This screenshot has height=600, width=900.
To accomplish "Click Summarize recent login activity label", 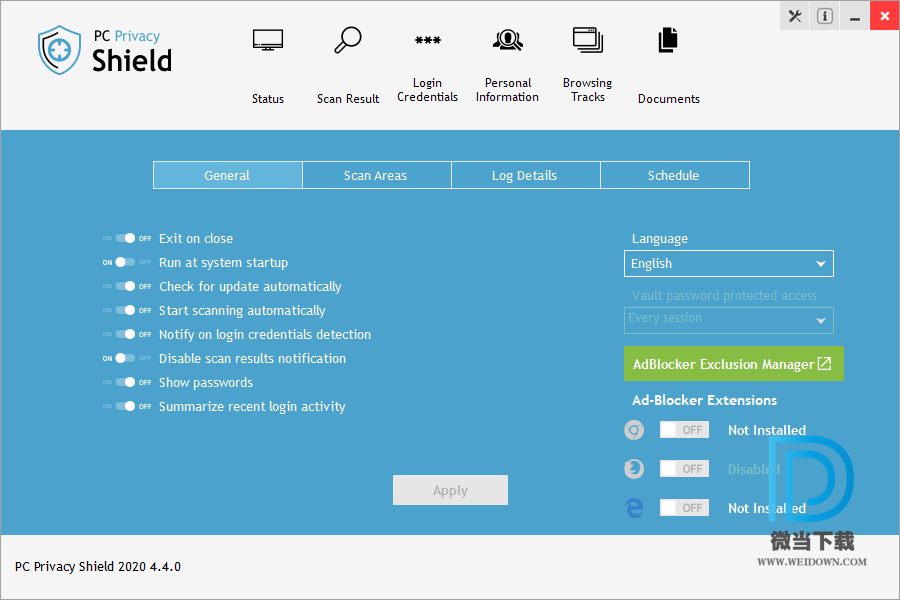I will coord(252,407).
